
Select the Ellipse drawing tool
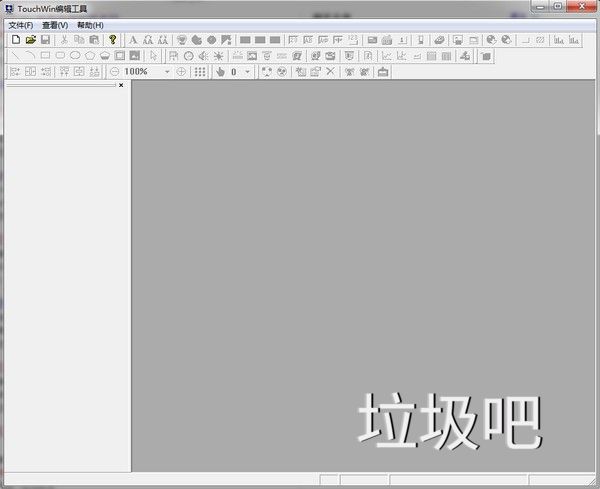pos(75,56)
